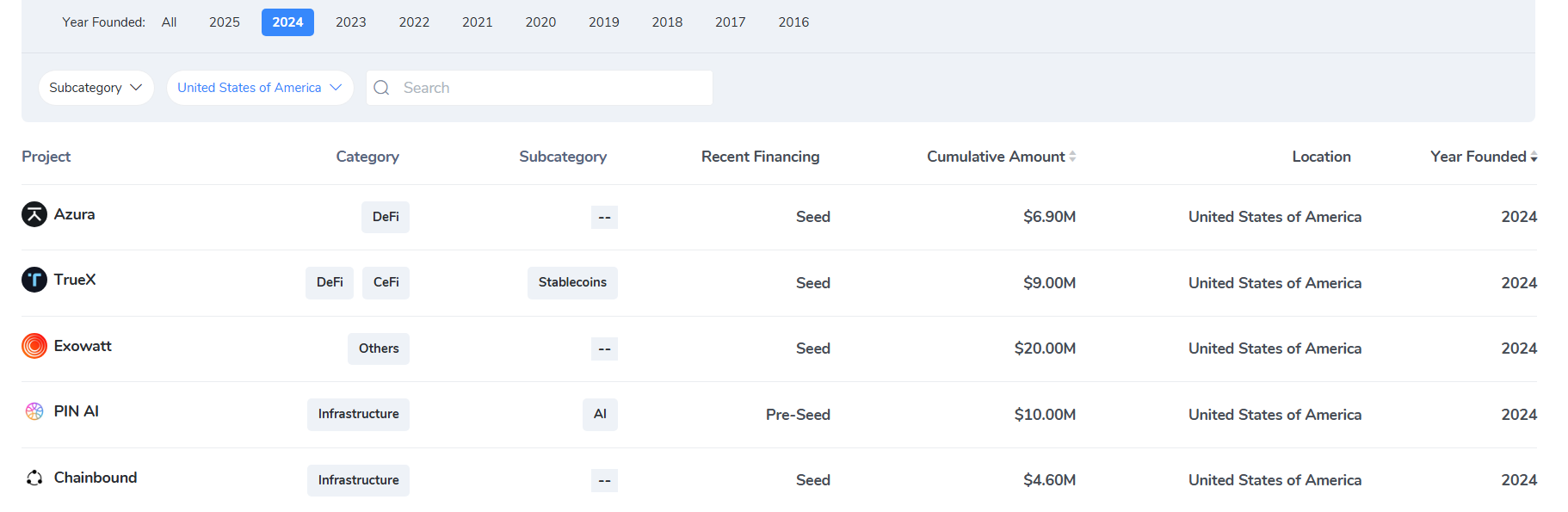Click the Exowatt orange logo icon
Screen dimensions: 1568x512
34,346
